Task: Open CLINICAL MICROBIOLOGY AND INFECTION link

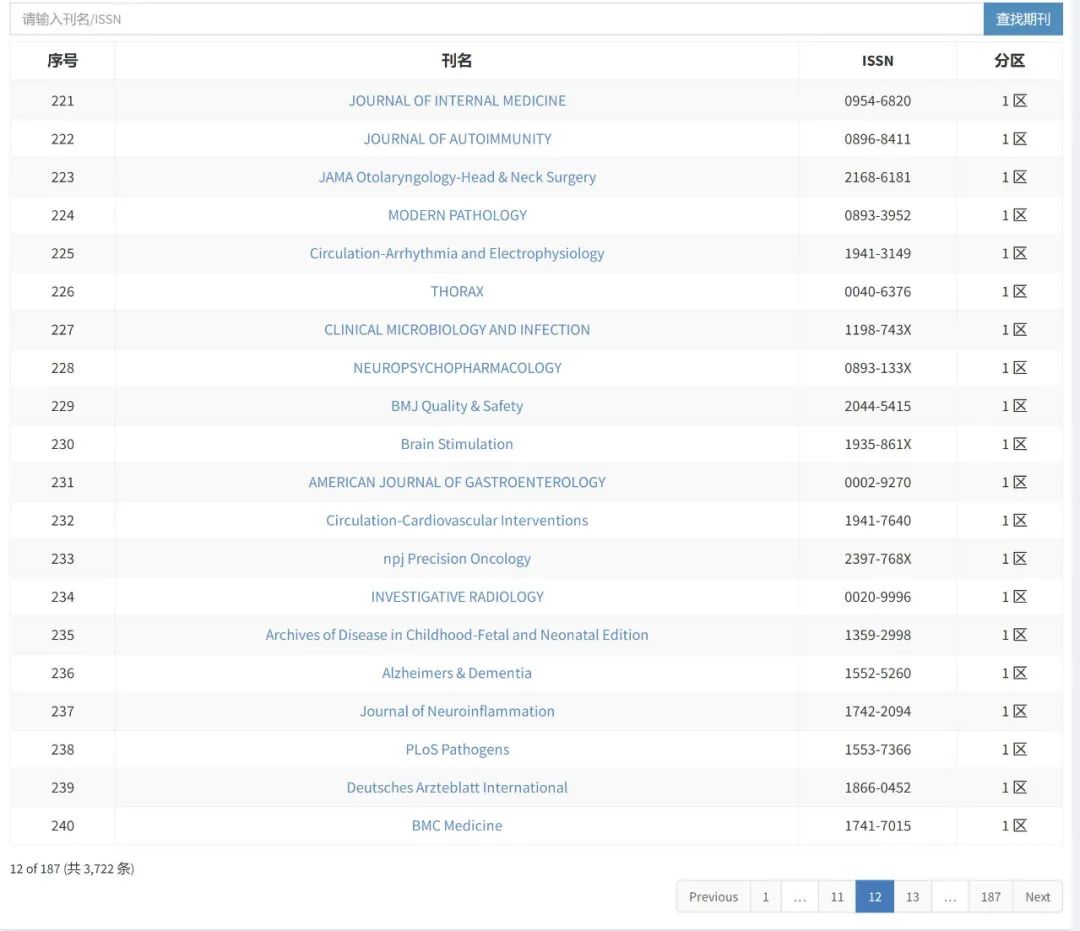Action: 457,330
